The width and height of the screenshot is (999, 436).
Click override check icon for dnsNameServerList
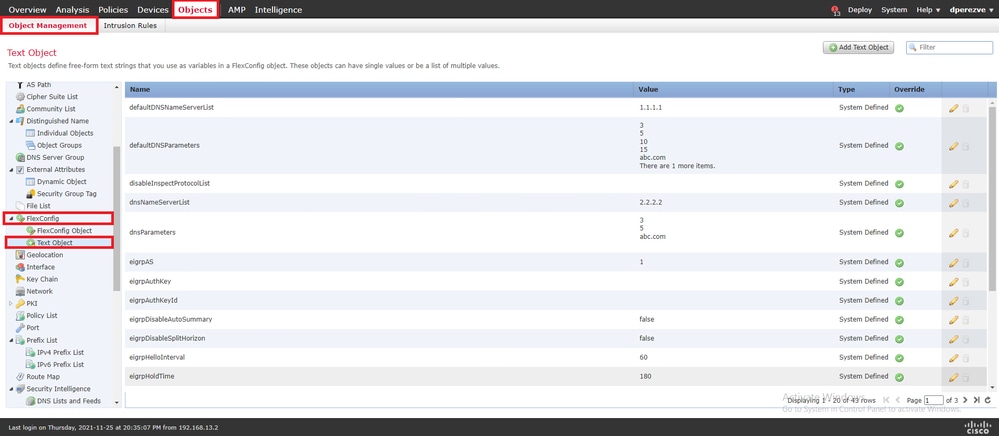pos(899,203)
